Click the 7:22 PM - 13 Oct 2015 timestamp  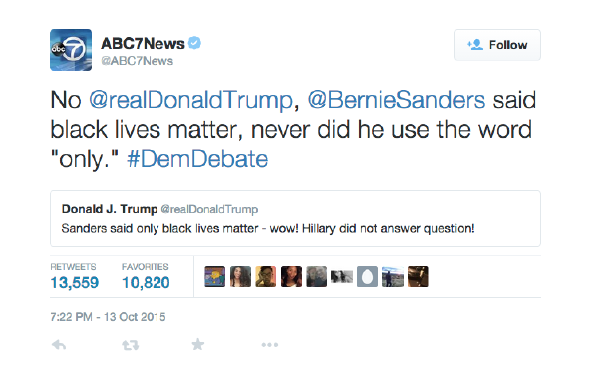pyautogui.click(x=108, y=317)
